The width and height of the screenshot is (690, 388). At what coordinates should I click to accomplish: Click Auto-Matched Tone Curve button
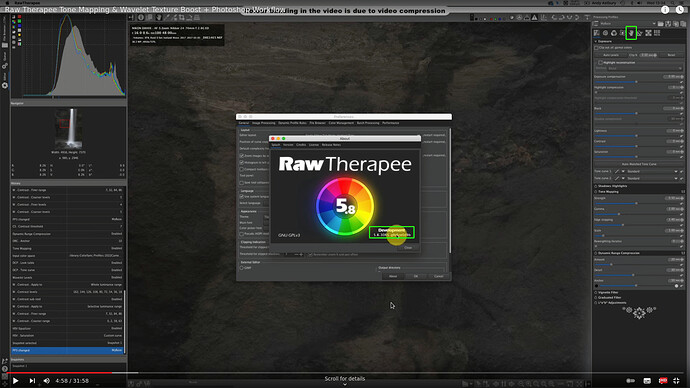(x=639, y=164)
